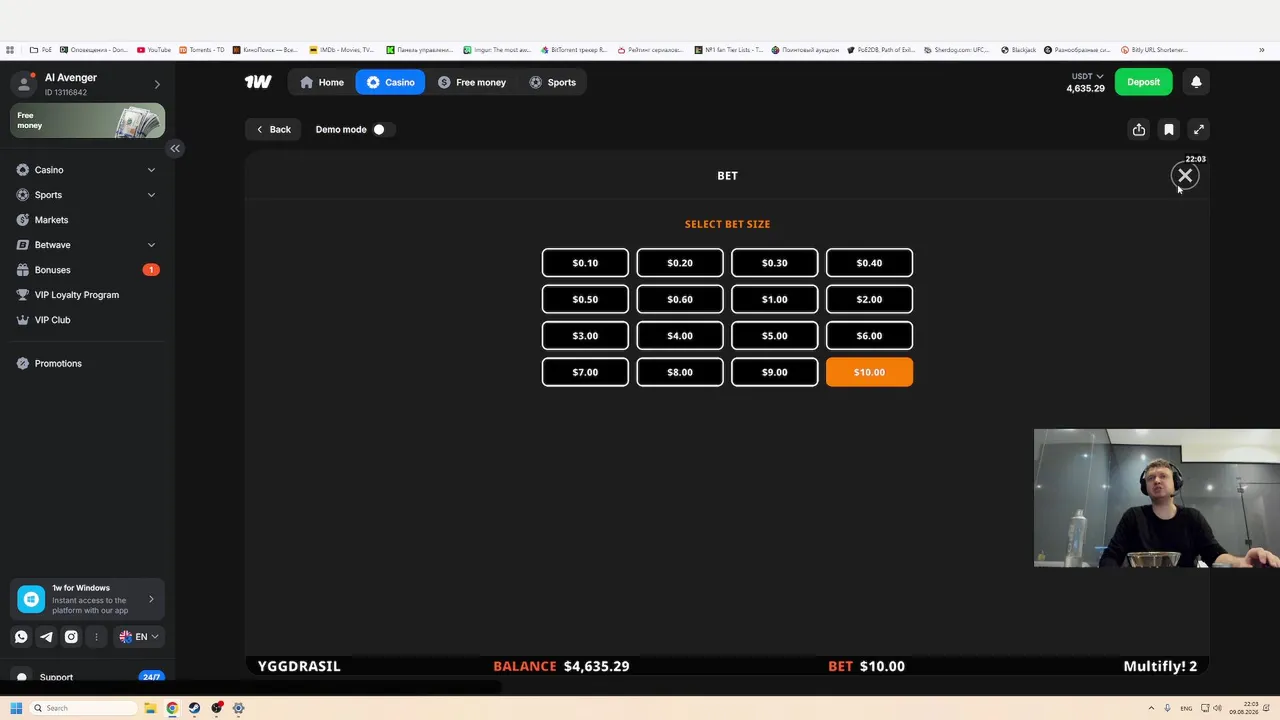Close the bet size panel
The image size is (1280, 720).
click(1185, 176)
